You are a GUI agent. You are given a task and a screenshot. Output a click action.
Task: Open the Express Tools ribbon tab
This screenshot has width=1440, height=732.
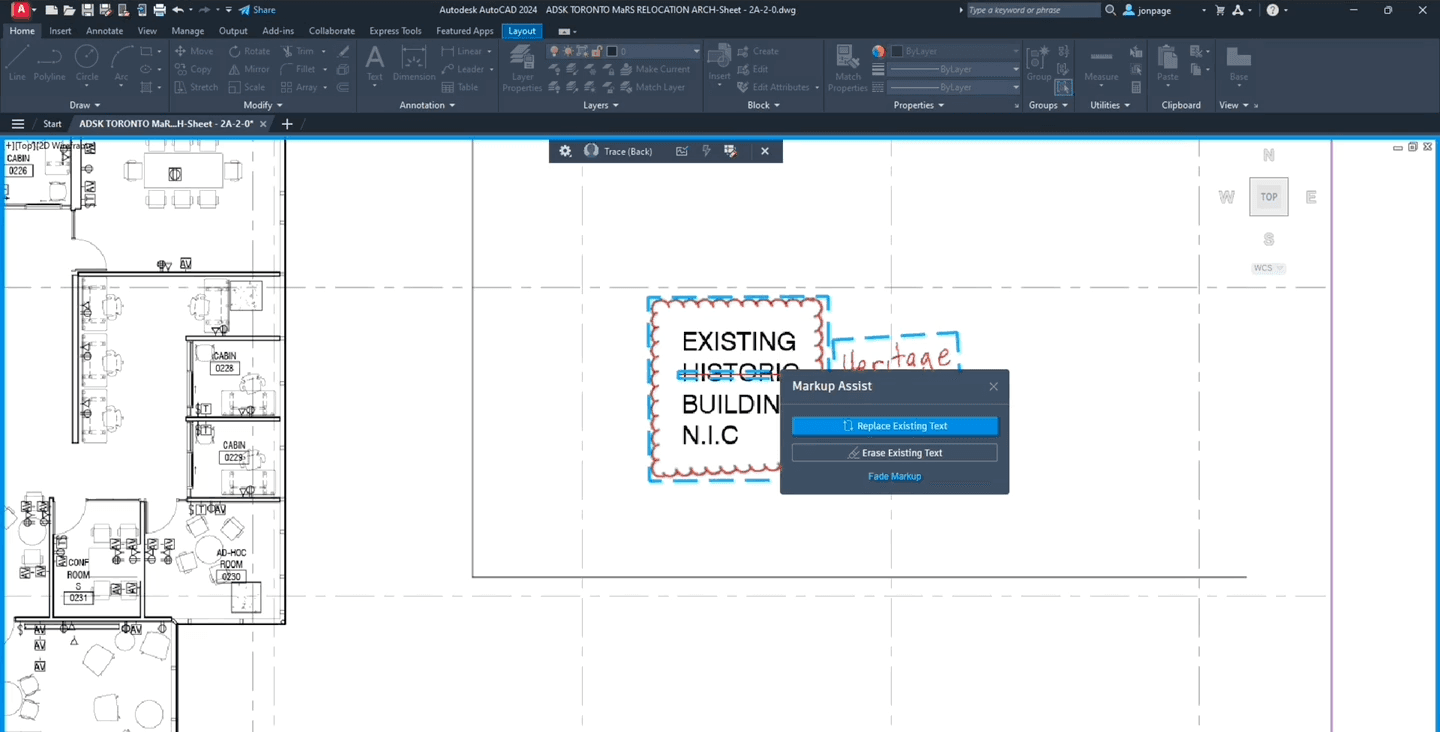(395, 31)
